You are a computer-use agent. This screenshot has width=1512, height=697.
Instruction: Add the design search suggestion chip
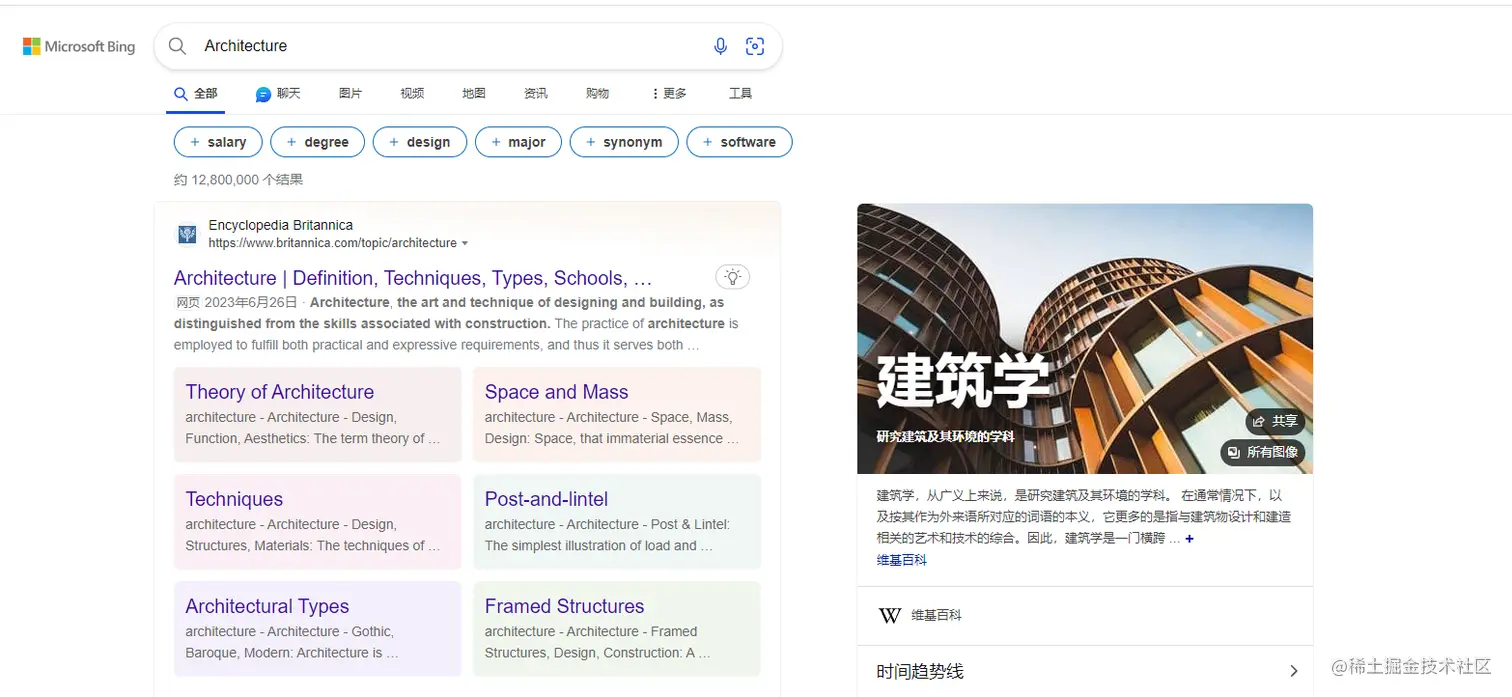point(420,142)
